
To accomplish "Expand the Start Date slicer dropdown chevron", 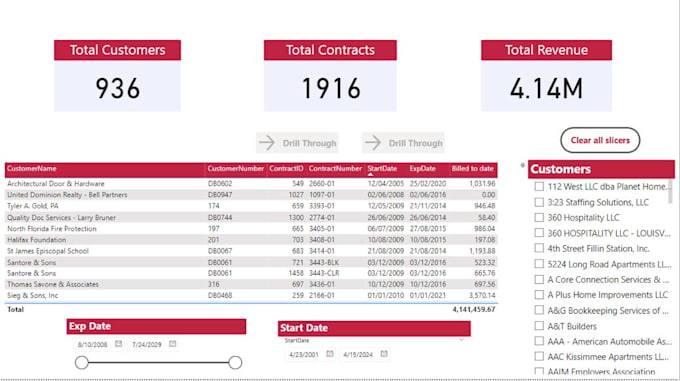I will [x=461, y=340].
